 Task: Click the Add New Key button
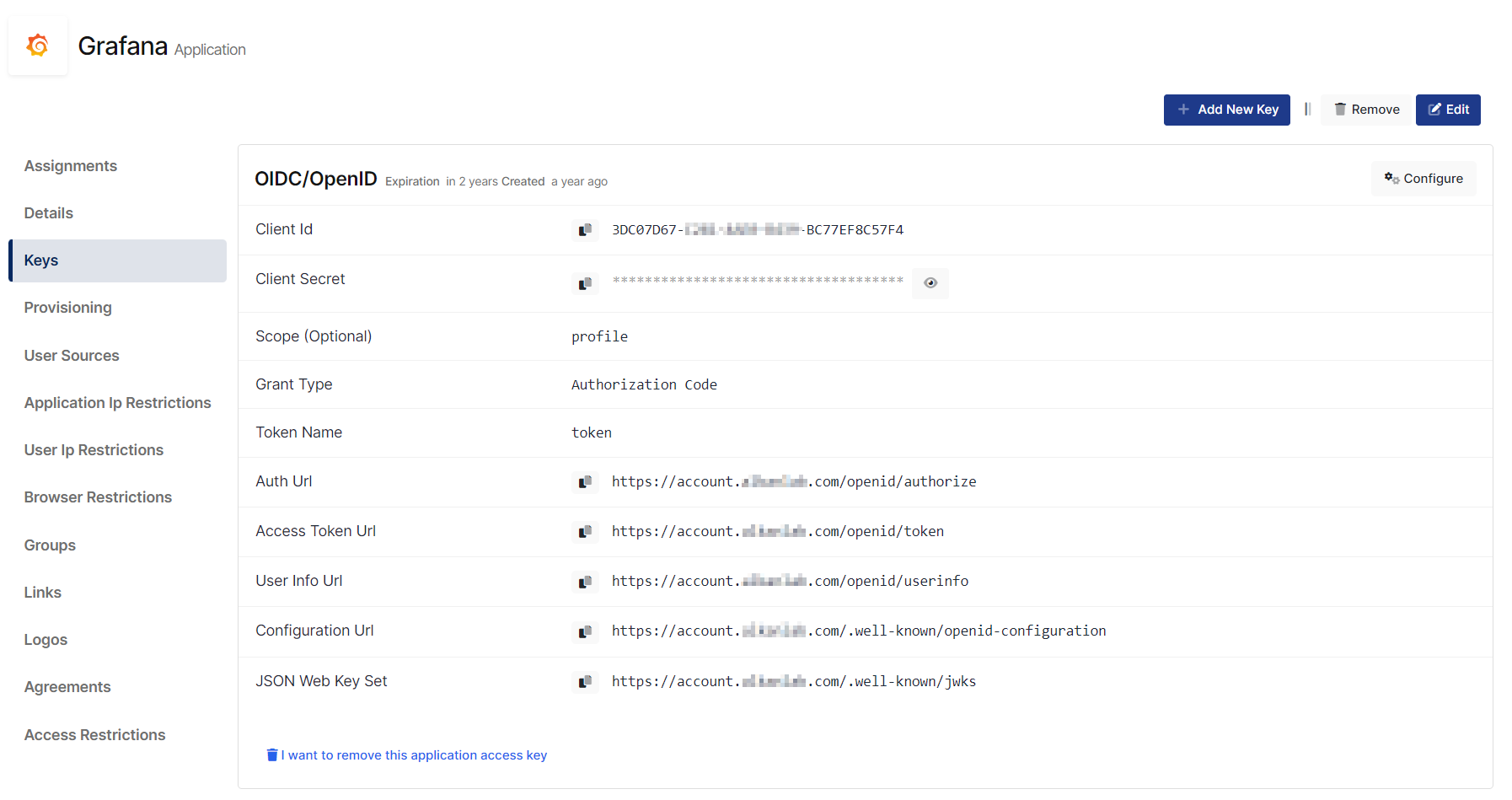pos(1226,110)
